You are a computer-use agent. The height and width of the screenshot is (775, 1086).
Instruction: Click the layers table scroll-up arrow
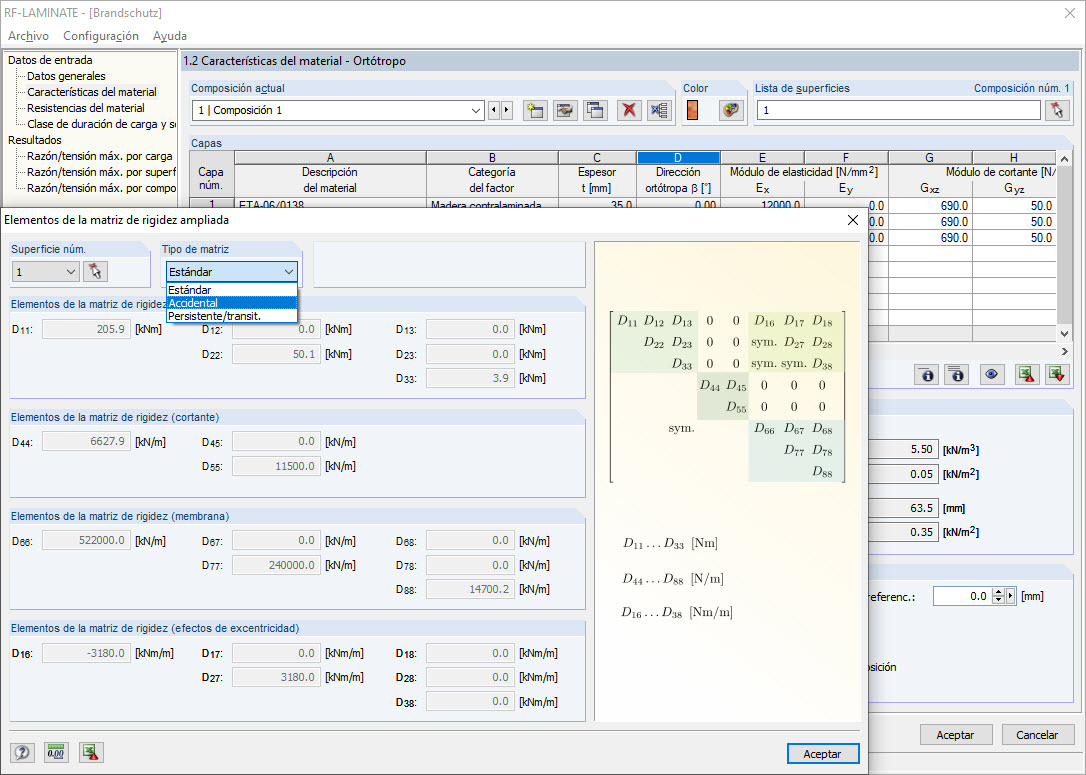1065,159
